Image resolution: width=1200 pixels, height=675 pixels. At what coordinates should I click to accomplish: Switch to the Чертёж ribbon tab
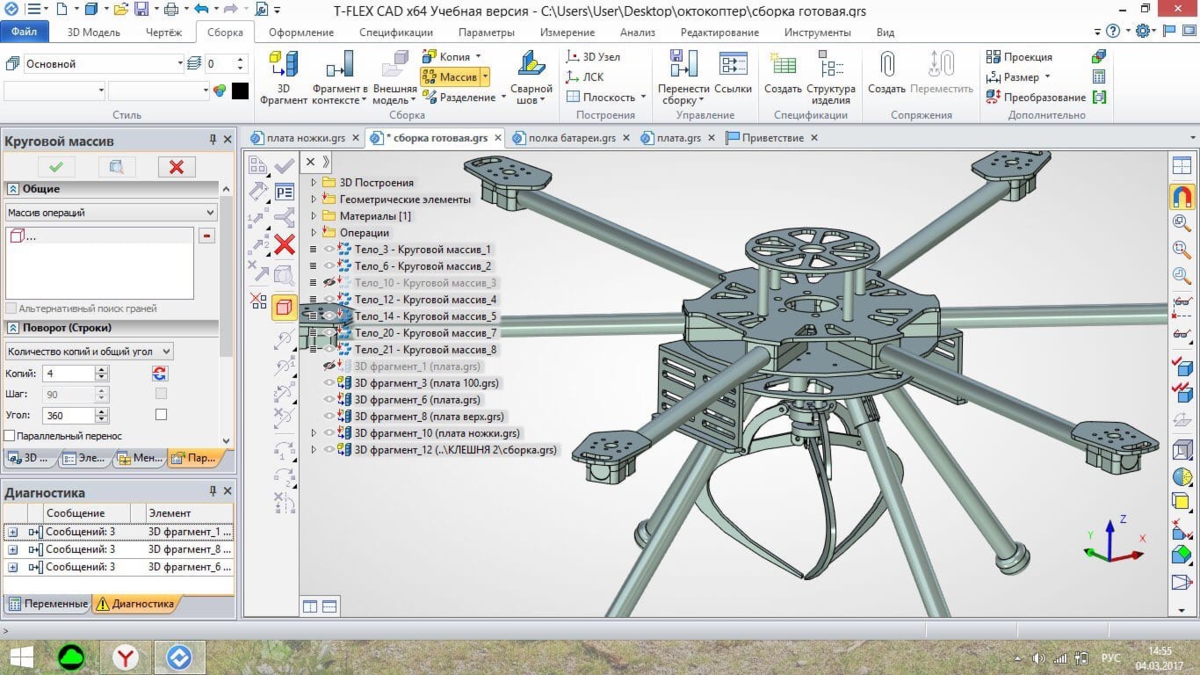(x=164, y=32)
